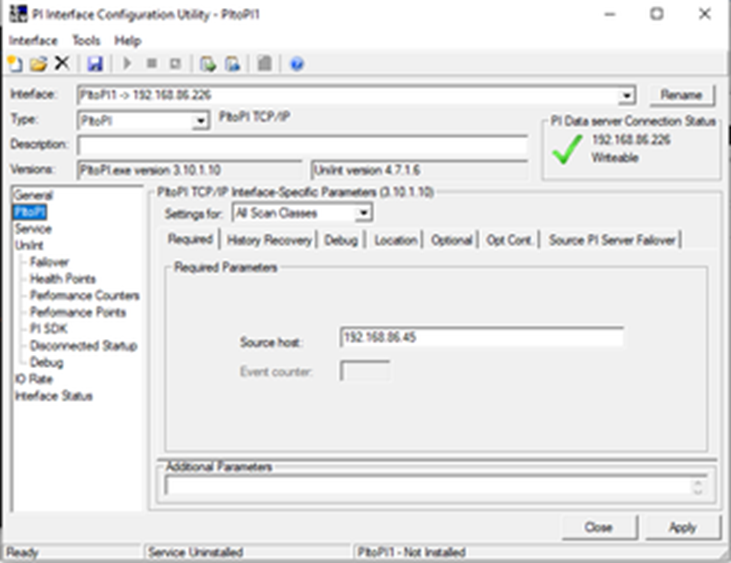This screenshot has height=563, width=731.
Task: Click the PItoPI1 - Not Installed status text
Action: point(411,552)
